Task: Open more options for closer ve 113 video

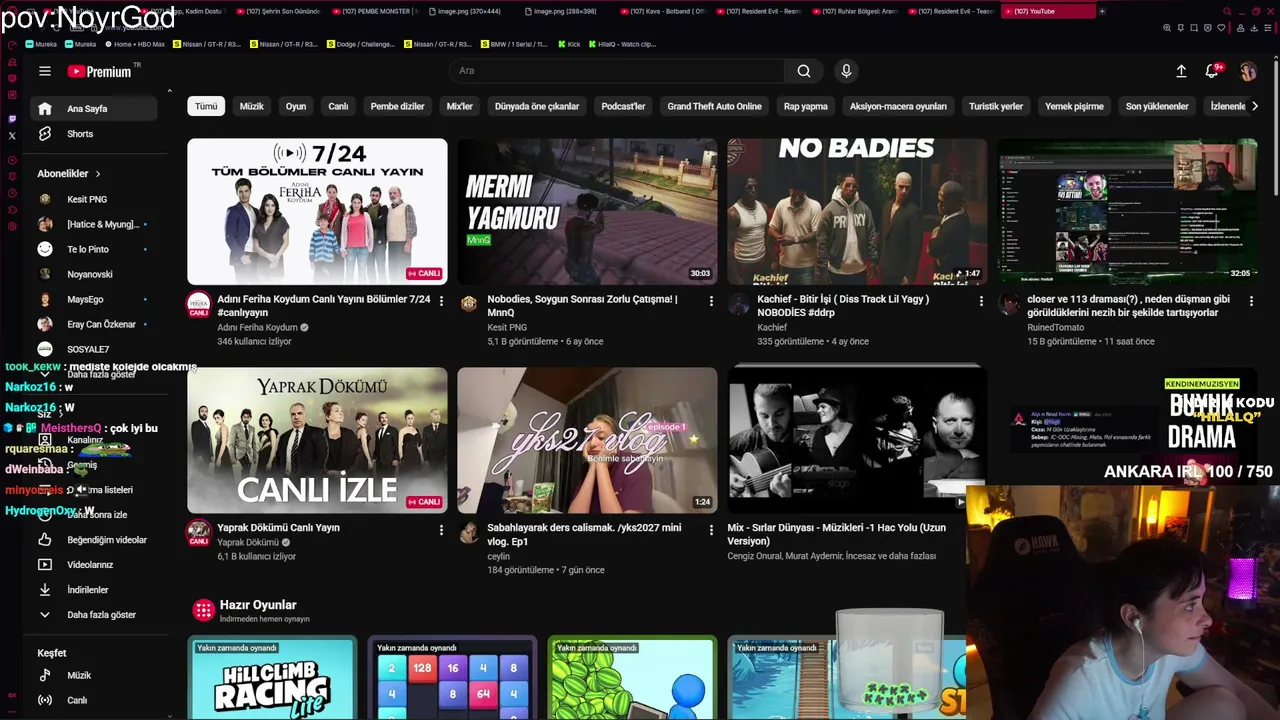Action: [x=1251, y=301]
